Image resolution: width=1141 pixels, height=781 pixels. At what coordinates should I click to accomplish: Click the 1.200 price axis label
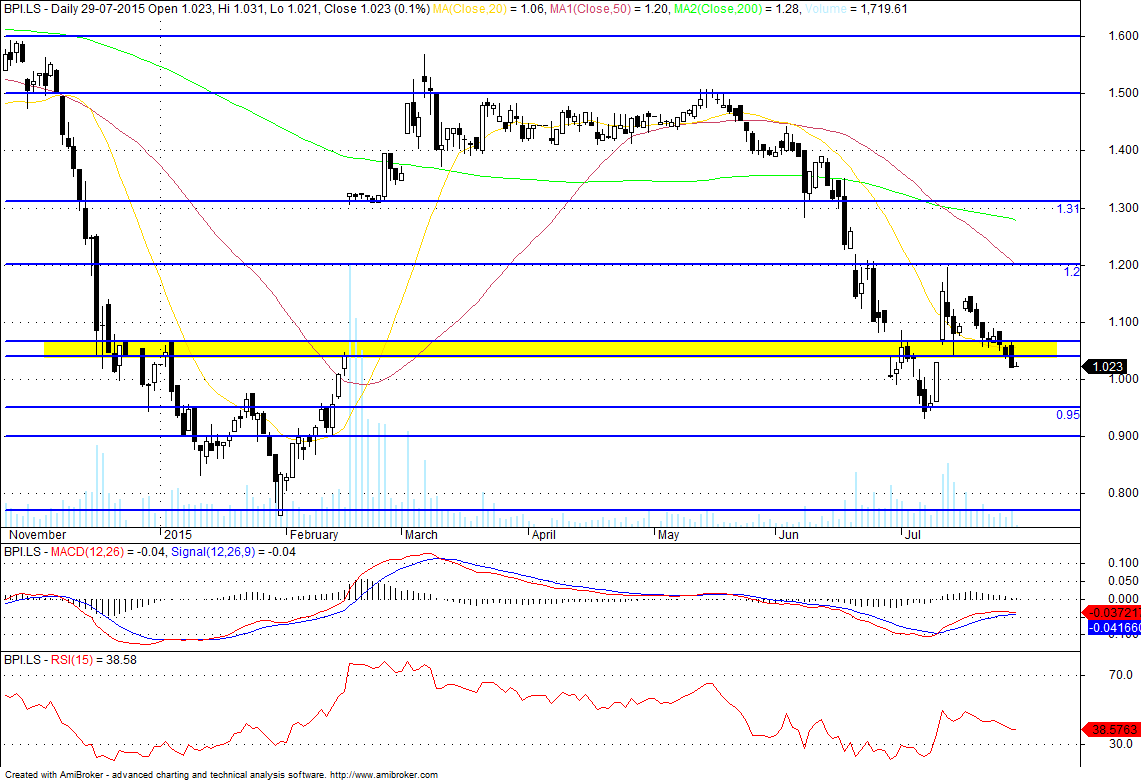pyautogui.click(x=1123, y=264)
